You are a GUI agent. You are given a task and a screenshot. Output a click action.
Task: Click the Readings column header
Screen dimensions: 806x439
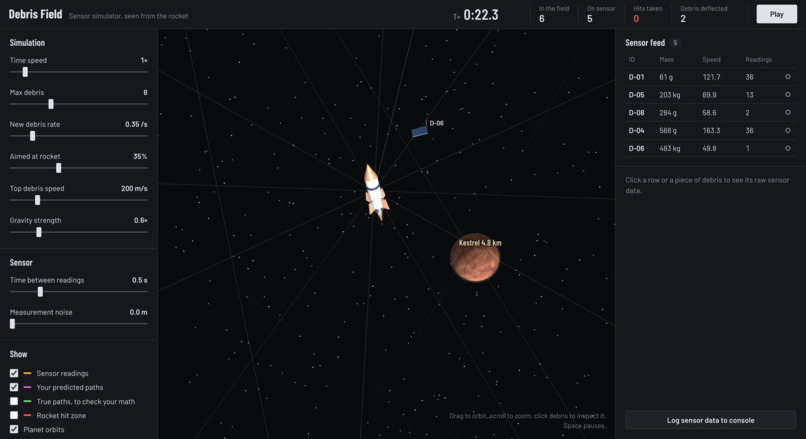click(x=758, y=60)
